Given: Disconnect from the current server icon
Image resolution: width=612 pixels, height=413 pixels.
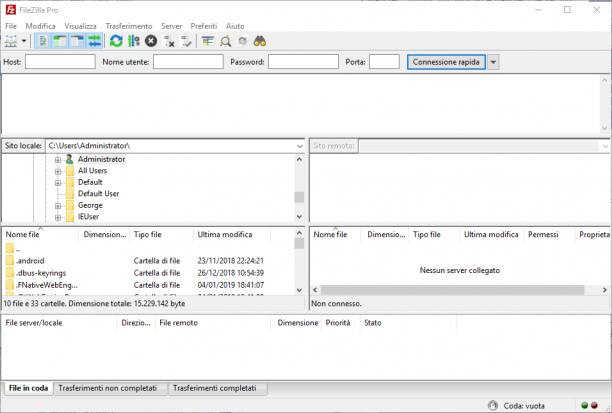Looking at the screenshot, I should click(169, 41).
